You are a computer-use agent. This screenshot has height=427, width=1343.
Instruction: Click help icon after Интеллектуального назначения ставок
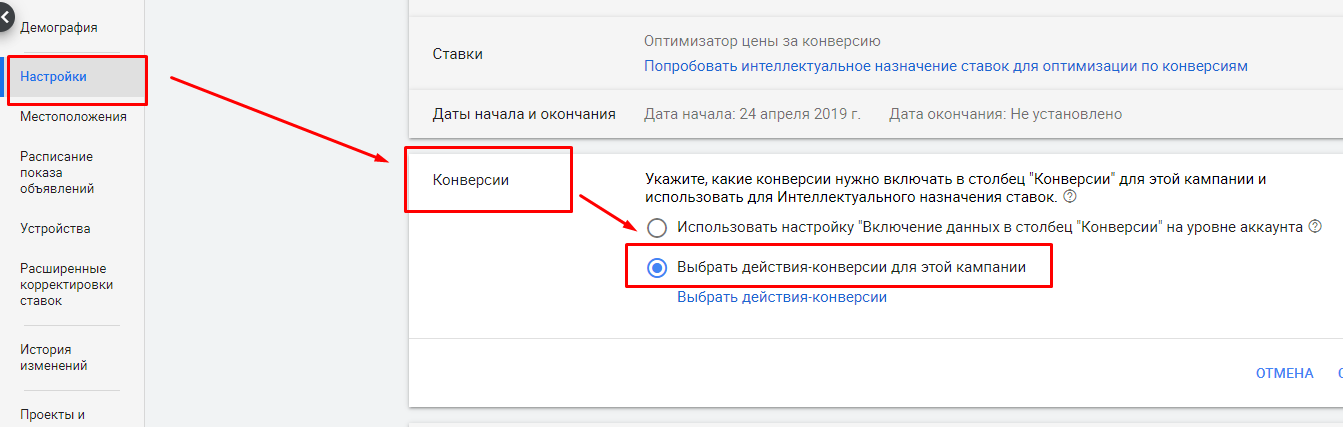[1069, 198]
